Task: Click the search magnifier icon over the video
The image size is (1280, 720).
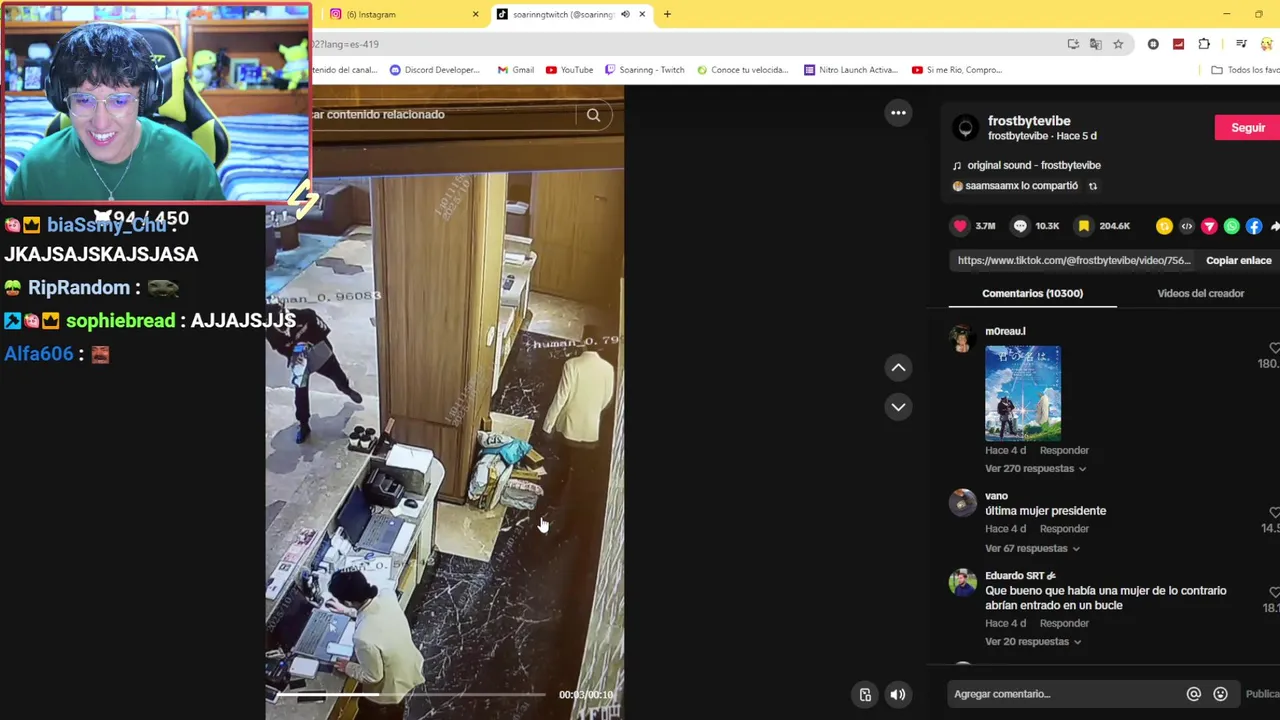Action: (593, 115)
